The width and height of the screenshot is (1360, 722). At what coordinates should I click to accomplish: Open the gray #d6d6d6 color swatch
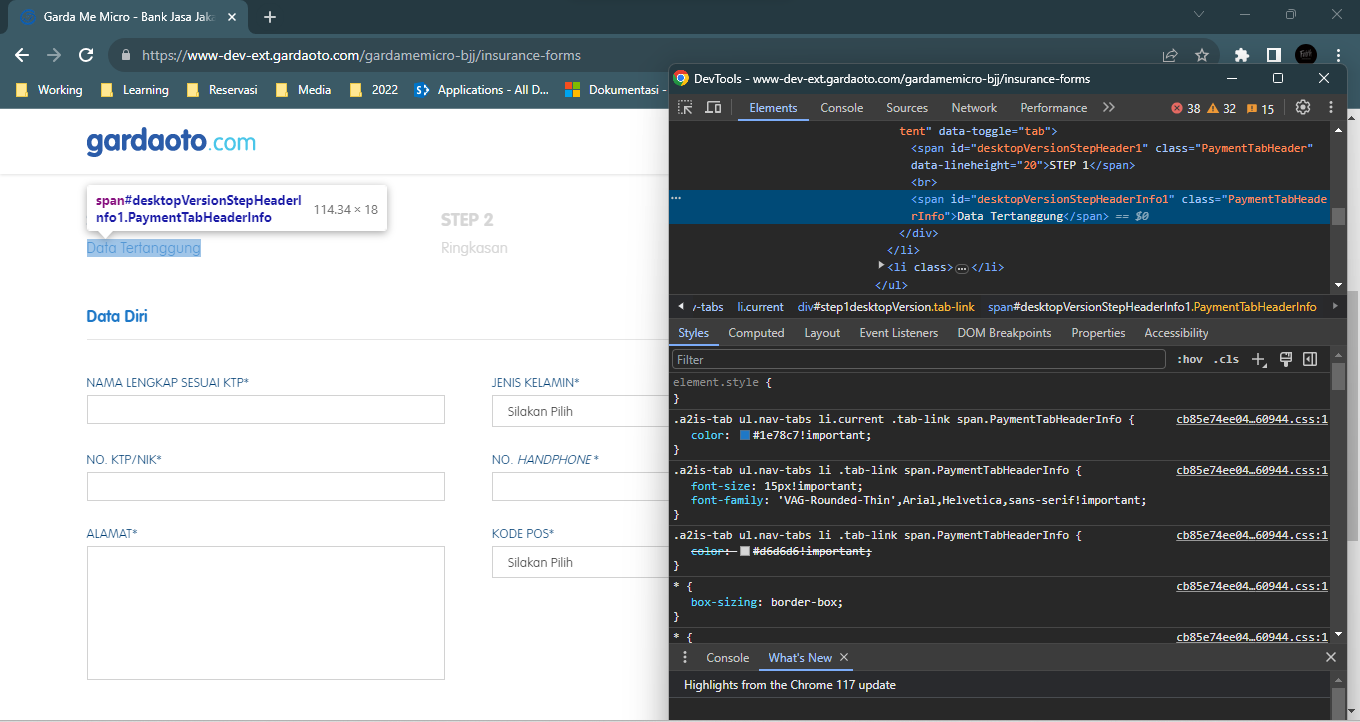pyautogui.click(x=745, y=552)
